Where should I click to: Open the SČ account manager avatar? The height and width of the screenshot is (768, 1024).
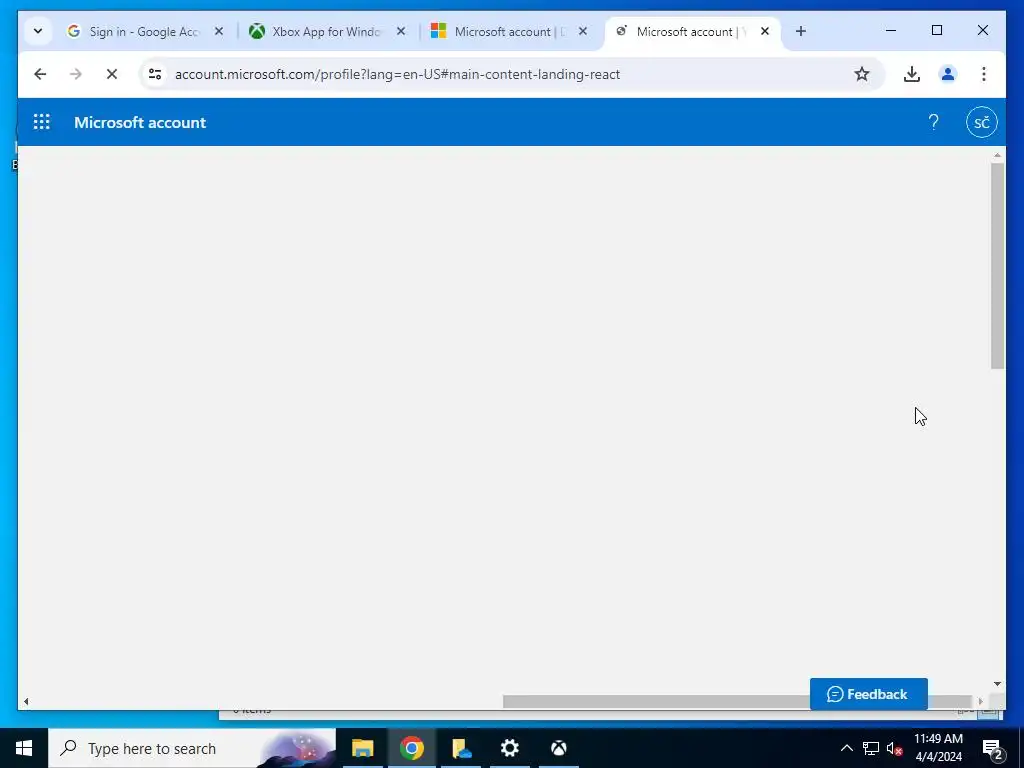tap(982, 122)
